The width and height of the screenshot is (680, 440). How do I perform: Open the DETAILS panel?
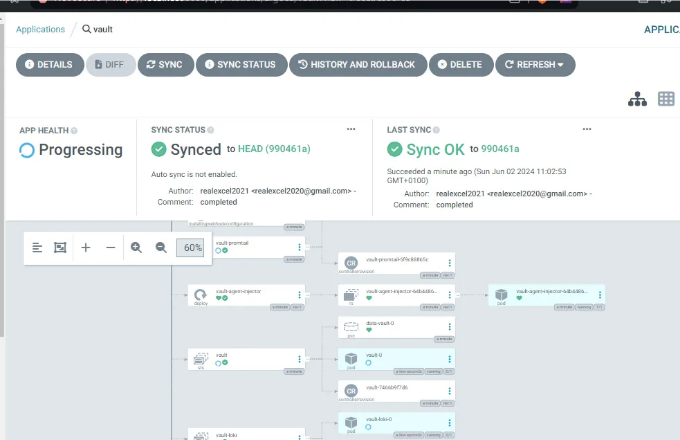50,65
